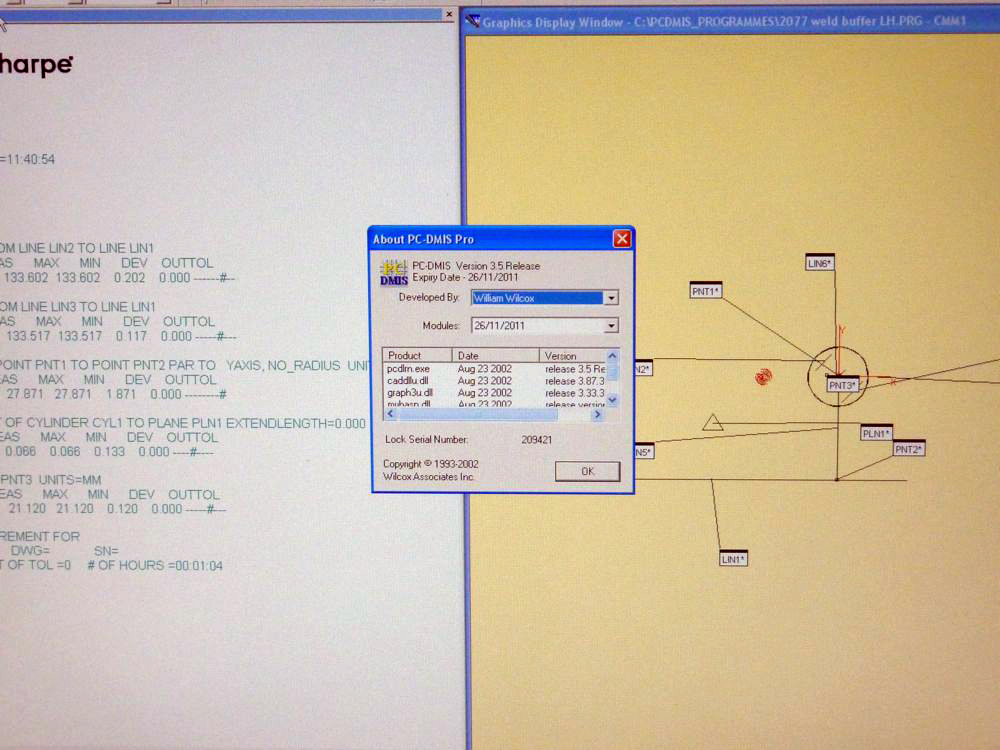
Task: Click the LIN6* label in Graphics Display
Action: point(820,263)
